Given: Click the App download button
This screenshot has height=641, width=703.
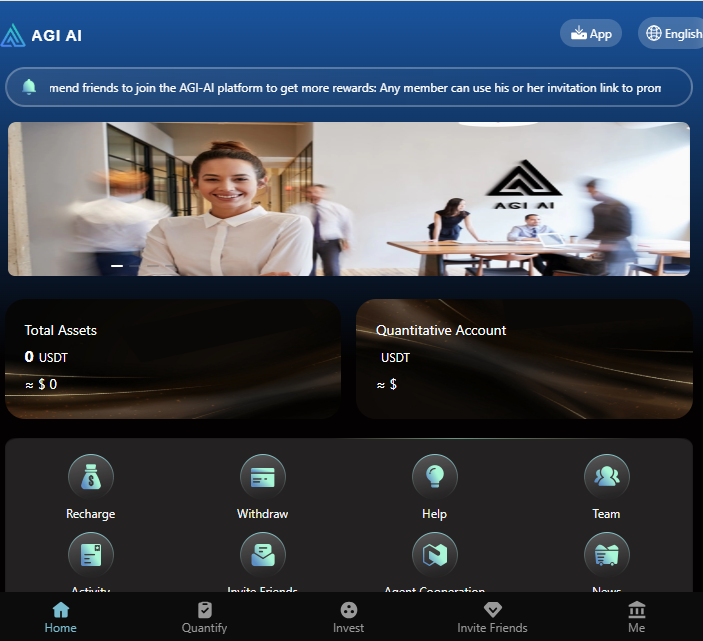Looking at the screenshot, I should (x=591, y=33).
